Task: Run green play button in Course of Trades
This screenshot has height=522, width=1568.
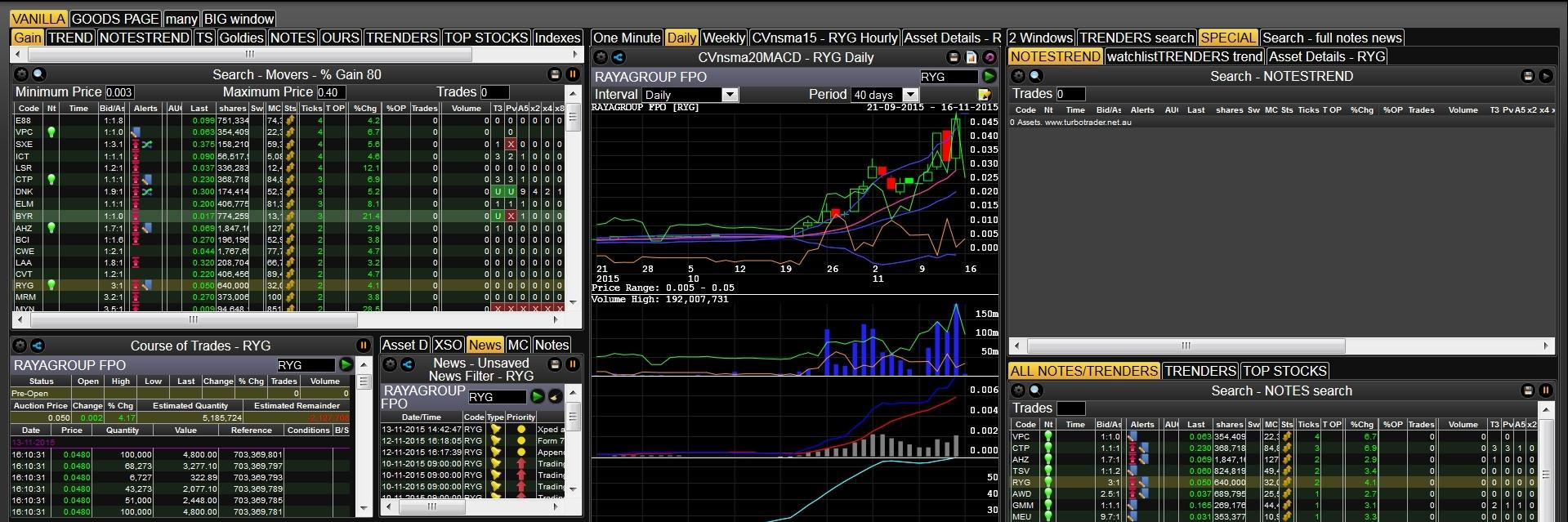Action: pos(346,365)
